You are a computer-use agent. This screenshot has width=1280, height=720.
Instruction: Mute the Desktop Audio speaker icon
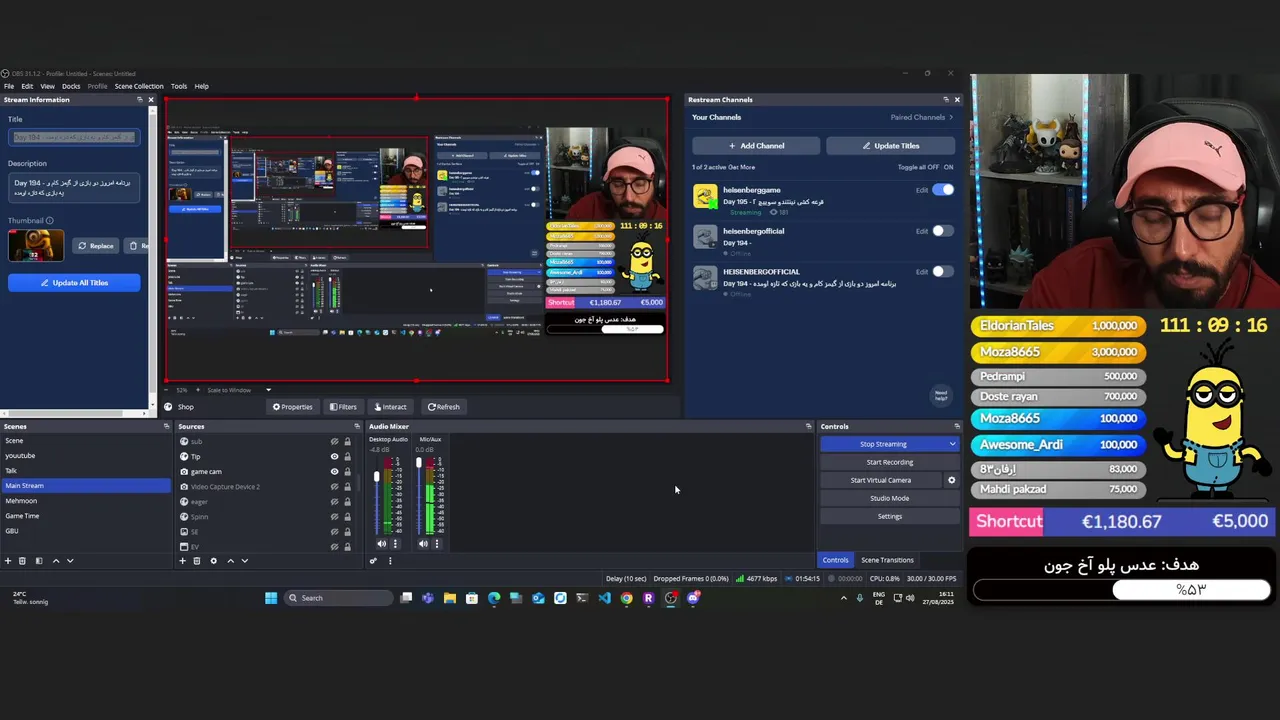point(381,544)
